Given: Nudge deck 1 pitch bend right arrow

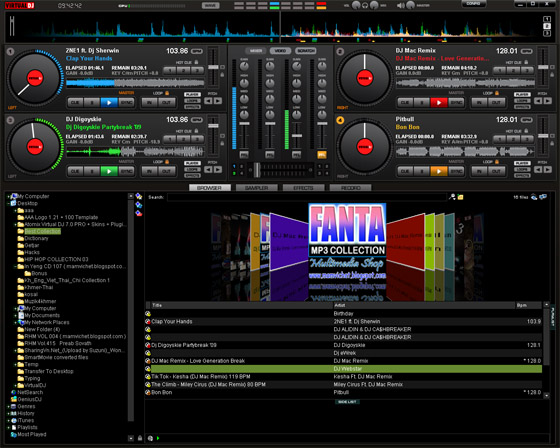Looking at the screenshot, I should [x=218, y=101].
